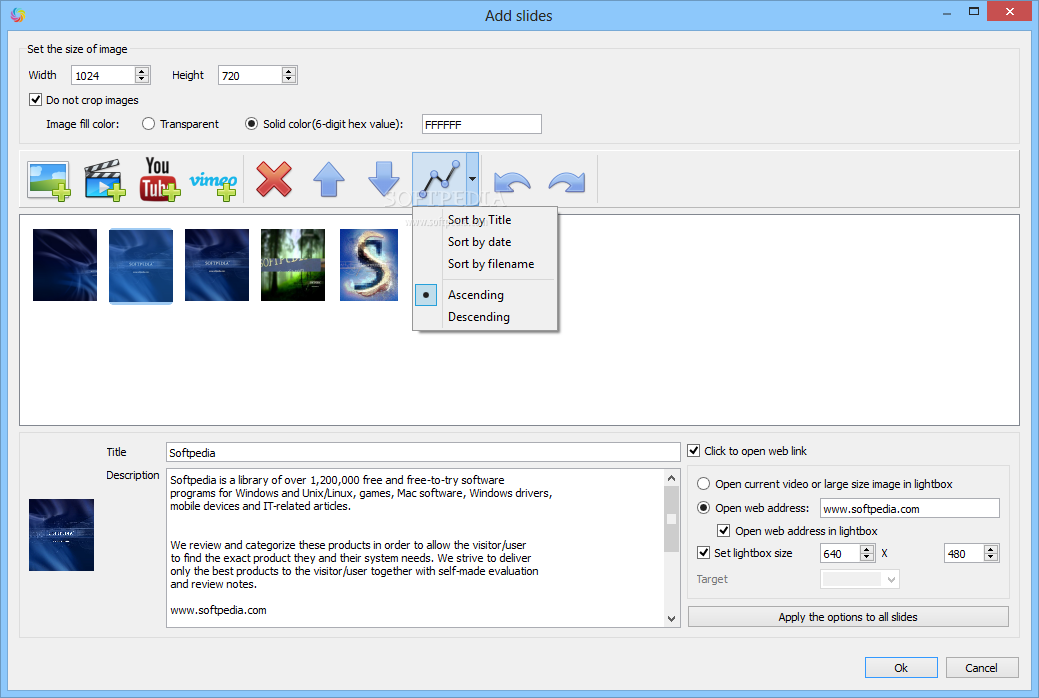1039x698 pixels.
Task: Decrease Width value with down arrow
Action: [x=142, y=79]
